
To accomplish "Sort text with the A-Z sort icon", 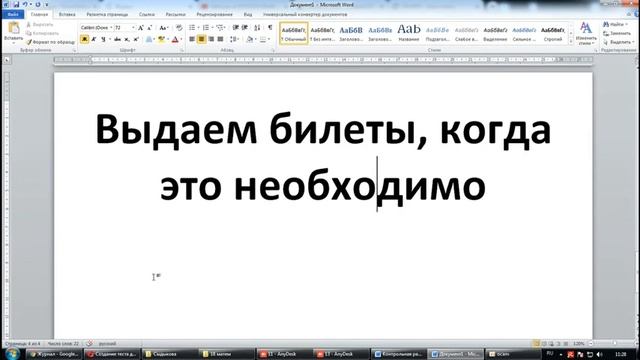I will (x=257, y=28).
